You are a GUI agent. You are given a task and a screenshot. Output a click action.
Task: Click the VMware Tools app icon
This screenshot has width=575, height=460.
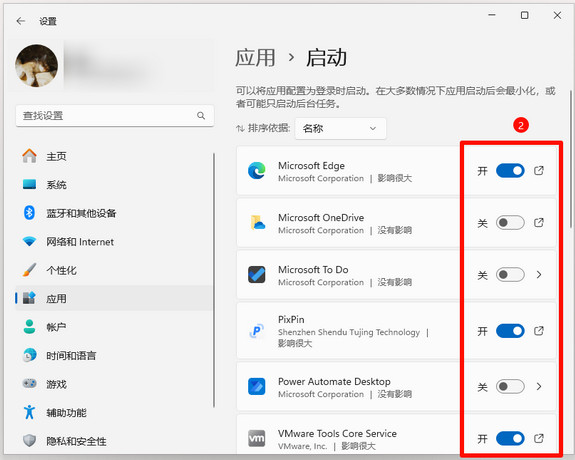coord(257,438)
